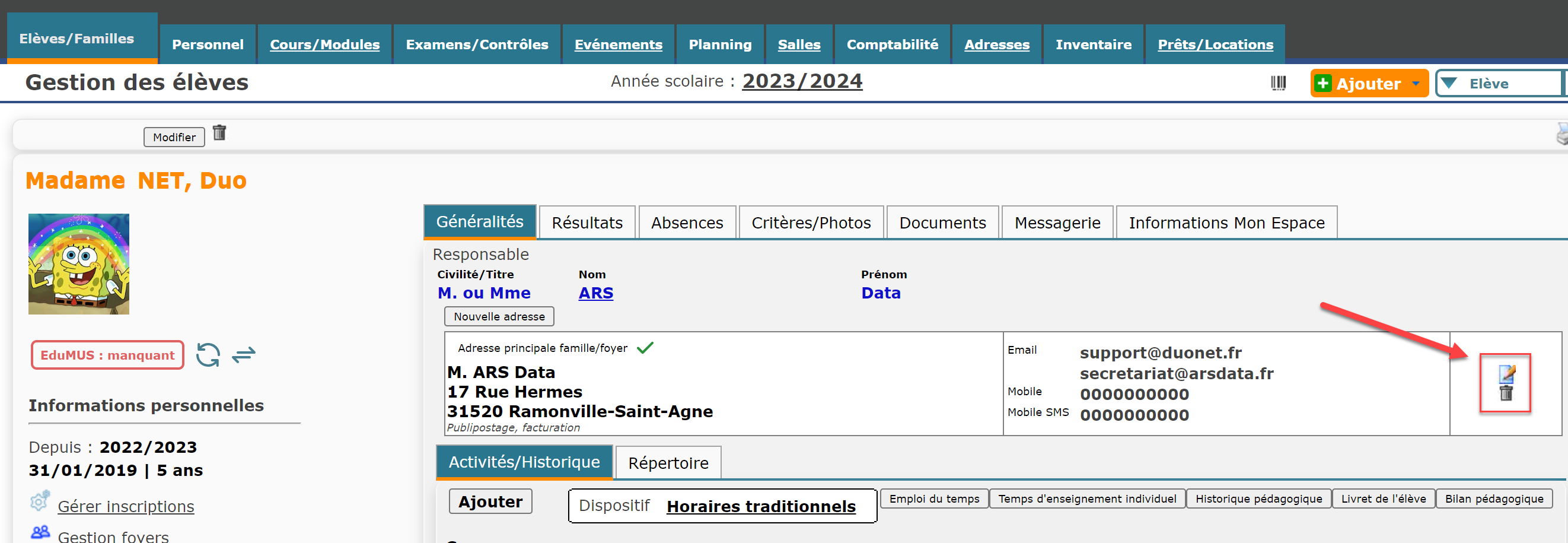The height and width of the screenshot is (543, 1568).
Task: Open Informations Mon Espace tab
Action: tap(1226, 223)
